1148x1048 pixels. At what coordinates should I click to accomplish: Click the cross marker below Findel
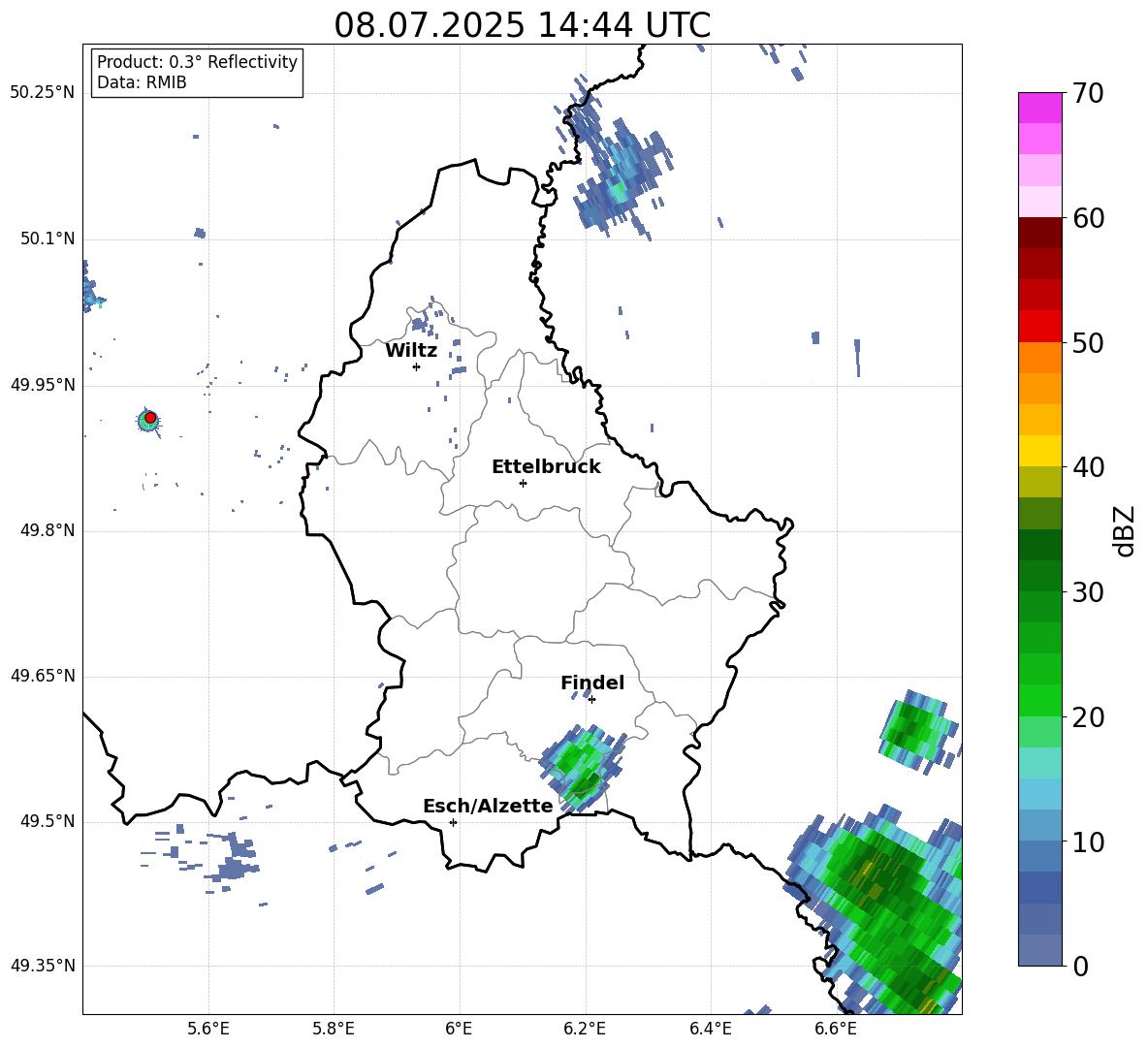point(591,700)
